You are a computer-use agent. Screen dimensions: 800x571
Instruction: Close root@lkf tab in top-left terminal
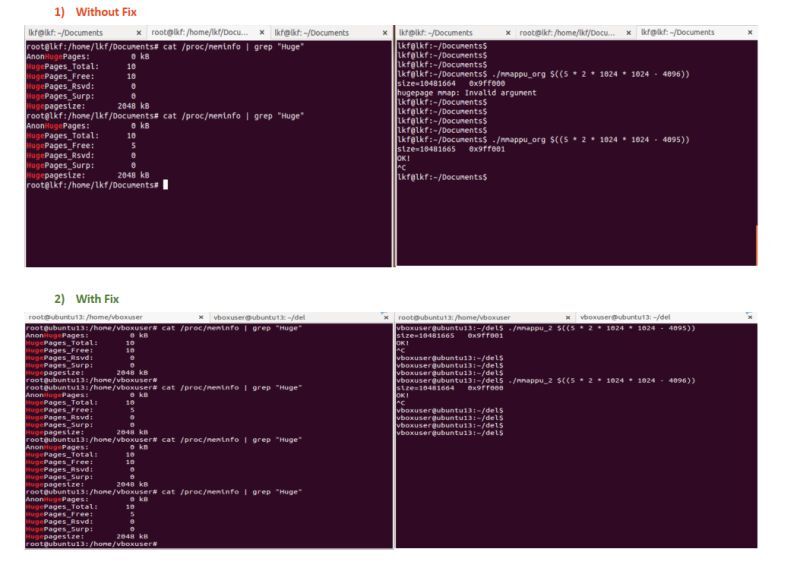pyautogui.click(x=262, y=33)
